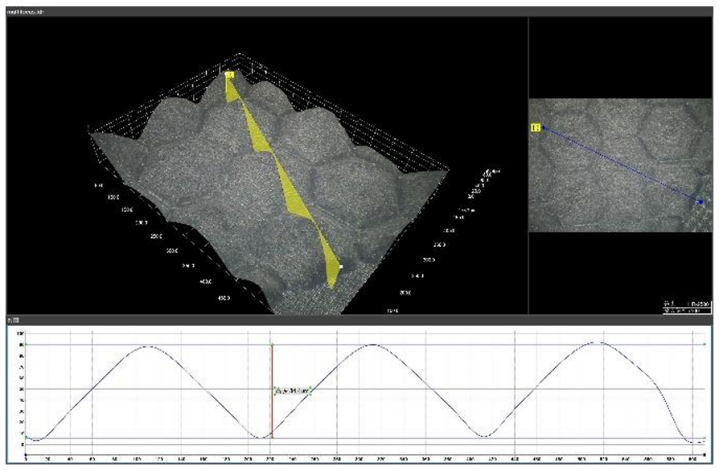Click the height axis label beside 3D view
Viewport: 719px width, 470px height.
(487, 172)
